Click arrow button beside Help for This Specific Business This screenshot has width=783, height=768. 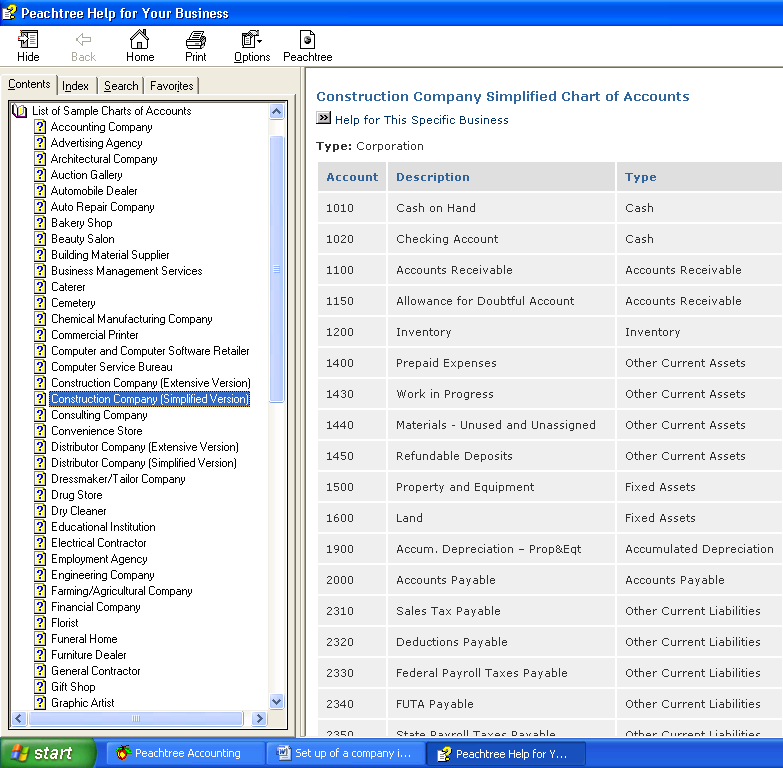[x=324, y=118]
